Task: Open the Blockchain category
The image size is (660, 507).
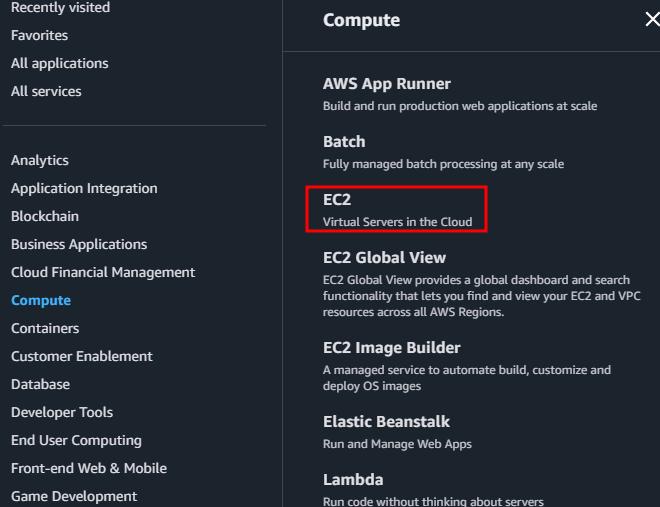Action: click(x=45, y=216)
